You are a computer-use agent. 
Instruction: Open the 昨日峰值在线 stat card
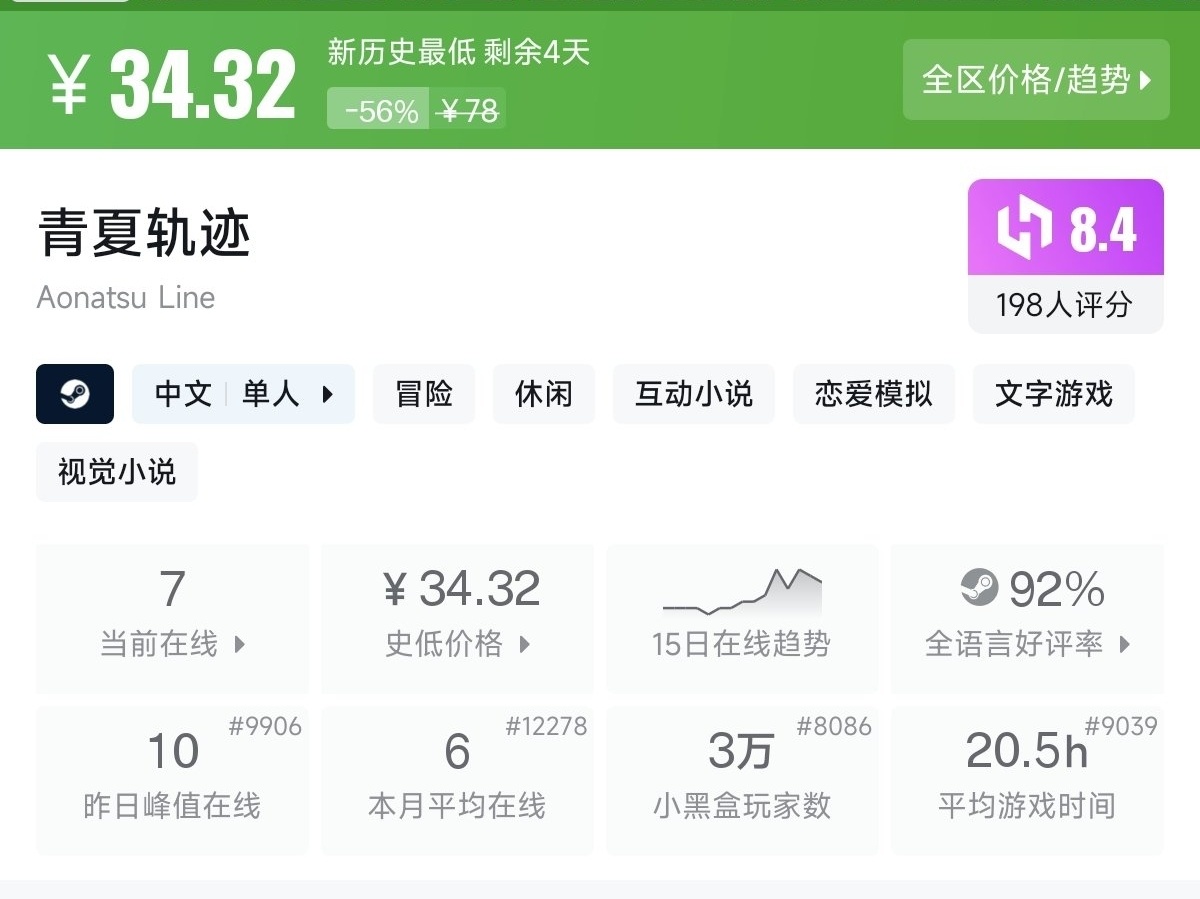172,780
